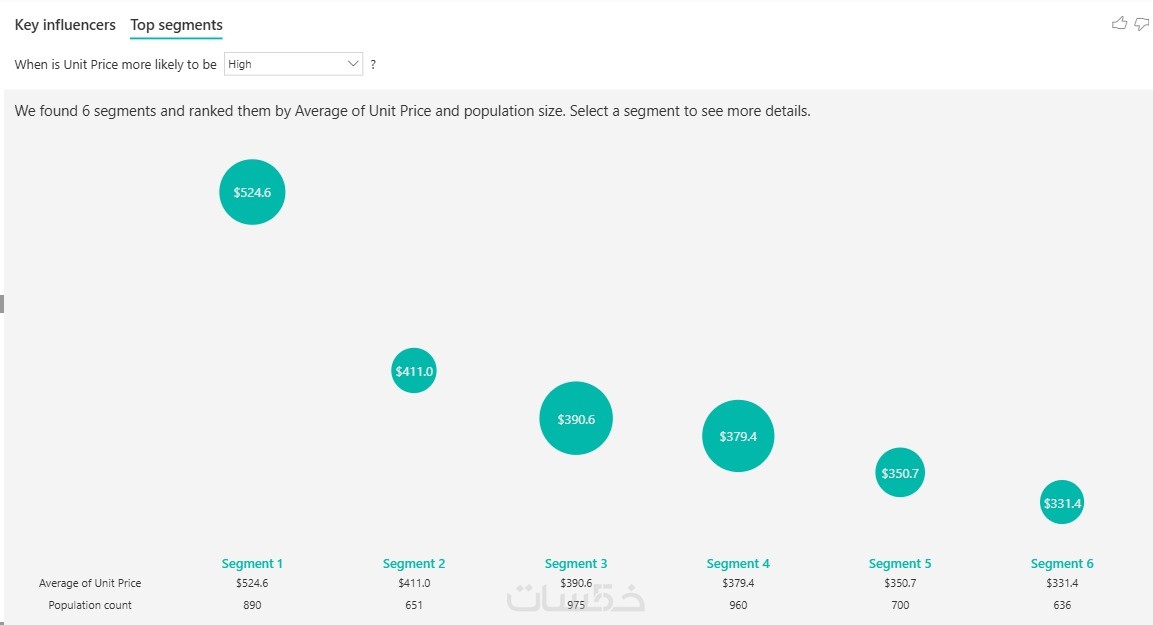This screenshot has height=625, width=1153.
Task: Expand dropdown using the chevron arrow
Action: pyautogui.click(x=353, y=64)
